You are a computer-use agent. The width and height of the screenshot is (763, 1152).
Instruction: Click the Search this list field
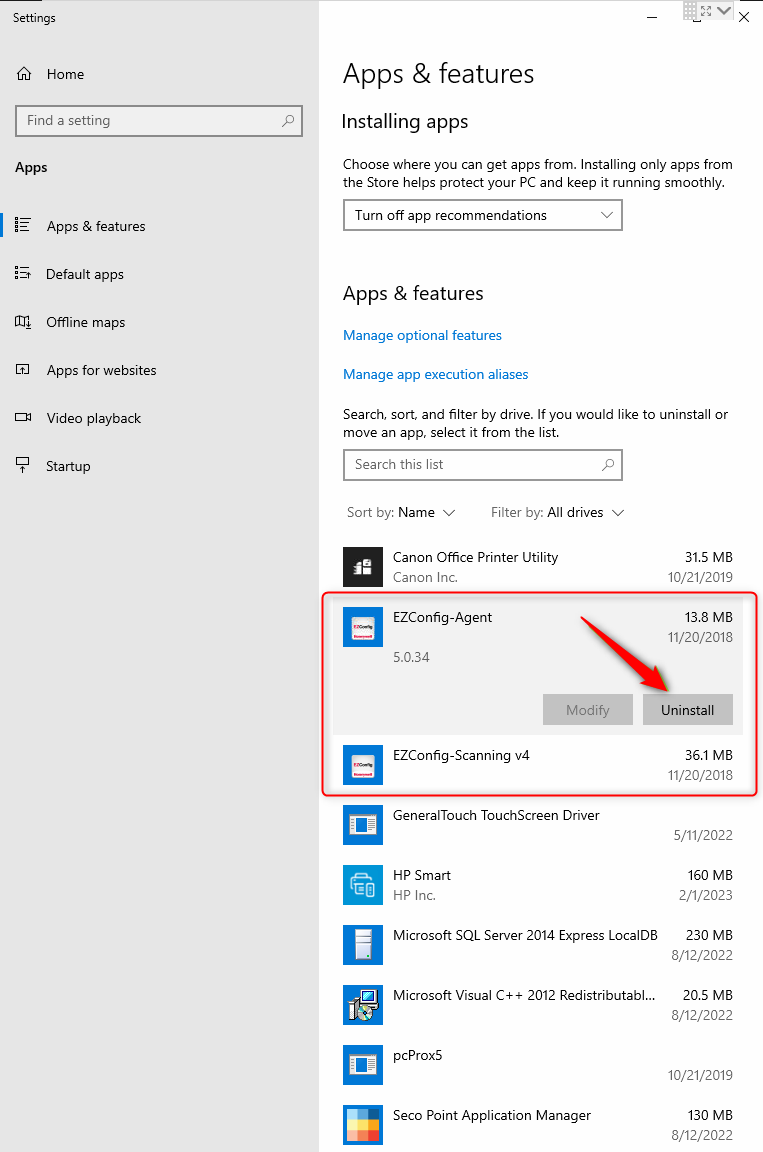(482, 464)
